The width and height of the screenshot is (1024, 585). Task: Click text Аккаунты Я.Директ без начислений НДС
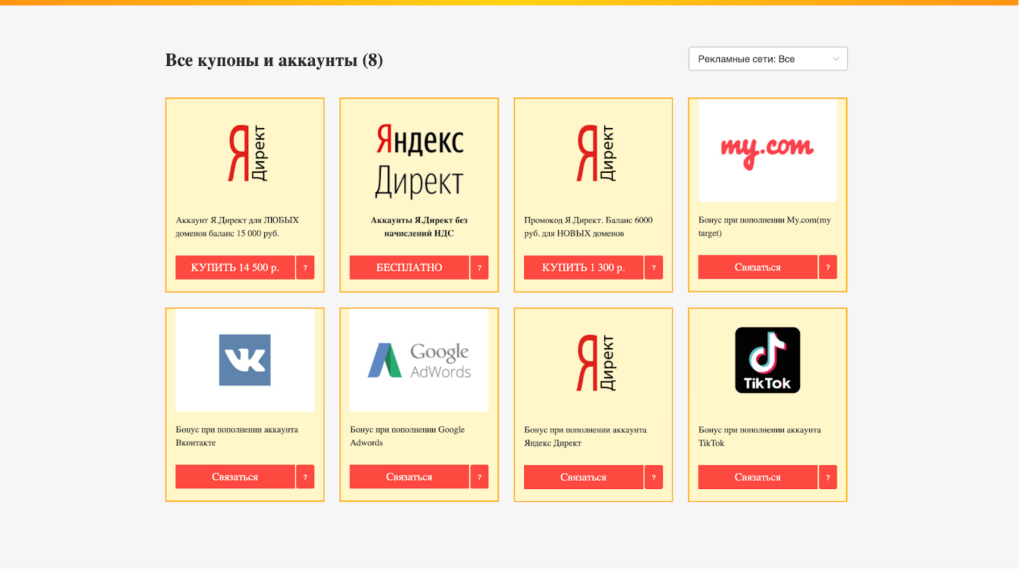tap(419, 227)
